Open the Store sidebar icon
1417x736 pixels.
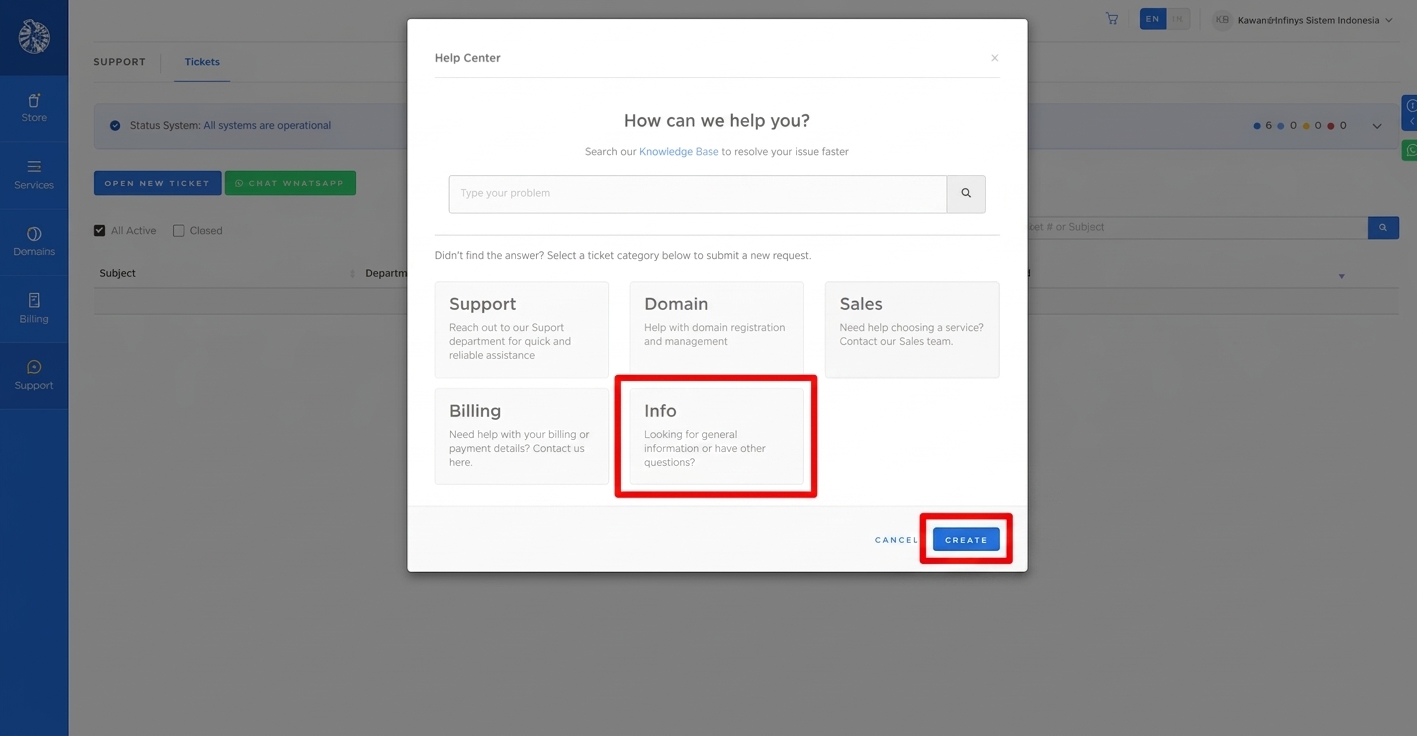34,108
